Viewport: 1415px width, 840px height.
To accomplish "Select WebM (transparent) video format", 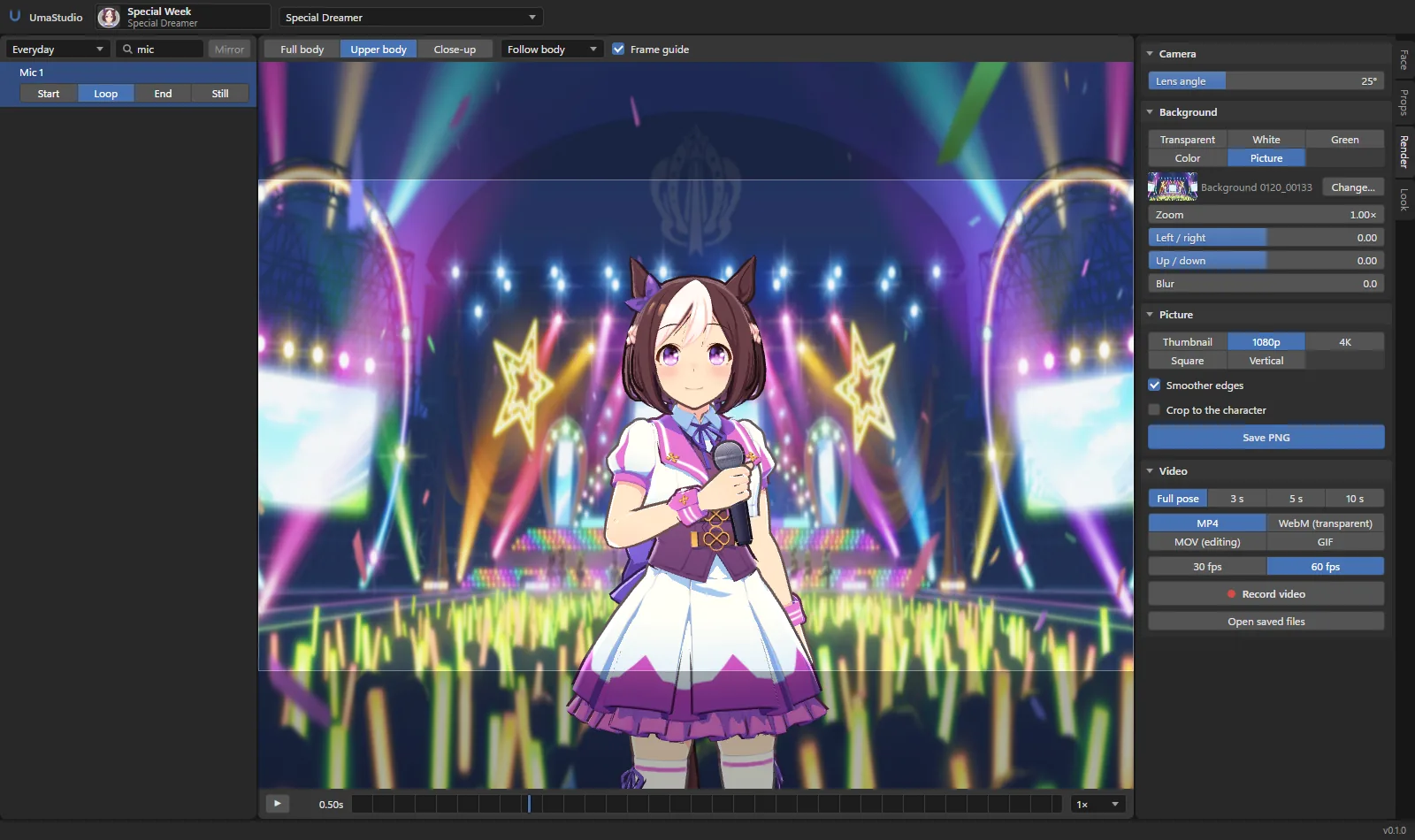I will coord(1325,523).
